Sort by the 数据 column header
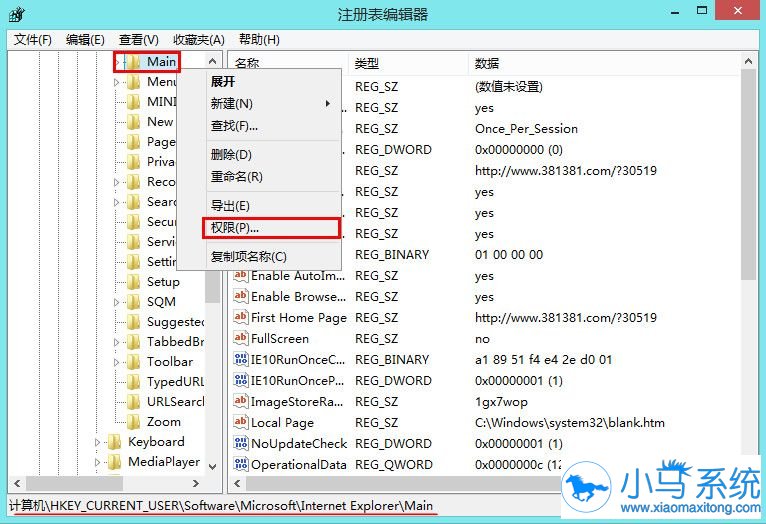Image resolution: width=766 pixels, height=524 pixels. pos(605,63)
